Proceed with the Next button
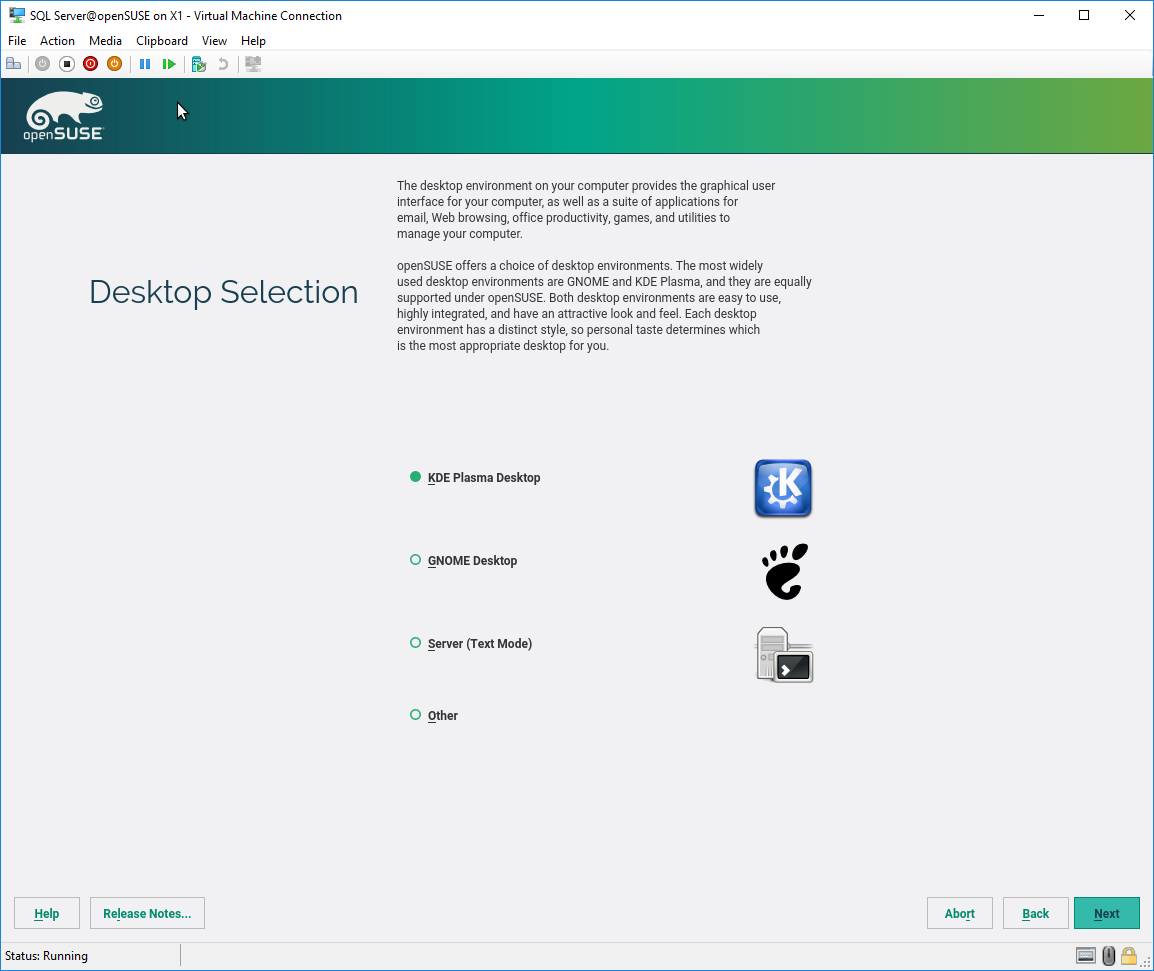This screenshot has width=1154, height=971. point(1107,913)
